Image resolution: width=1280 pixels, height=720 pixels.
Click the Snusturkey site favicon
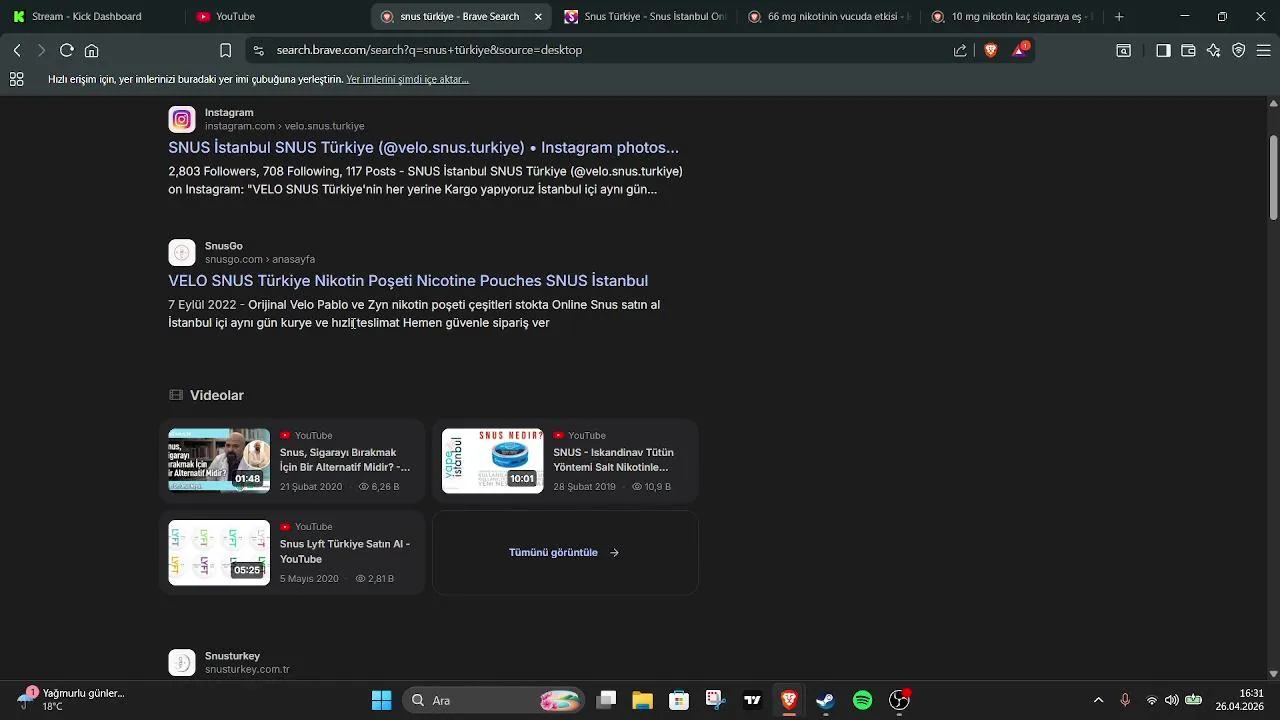[x=182, y=662]
